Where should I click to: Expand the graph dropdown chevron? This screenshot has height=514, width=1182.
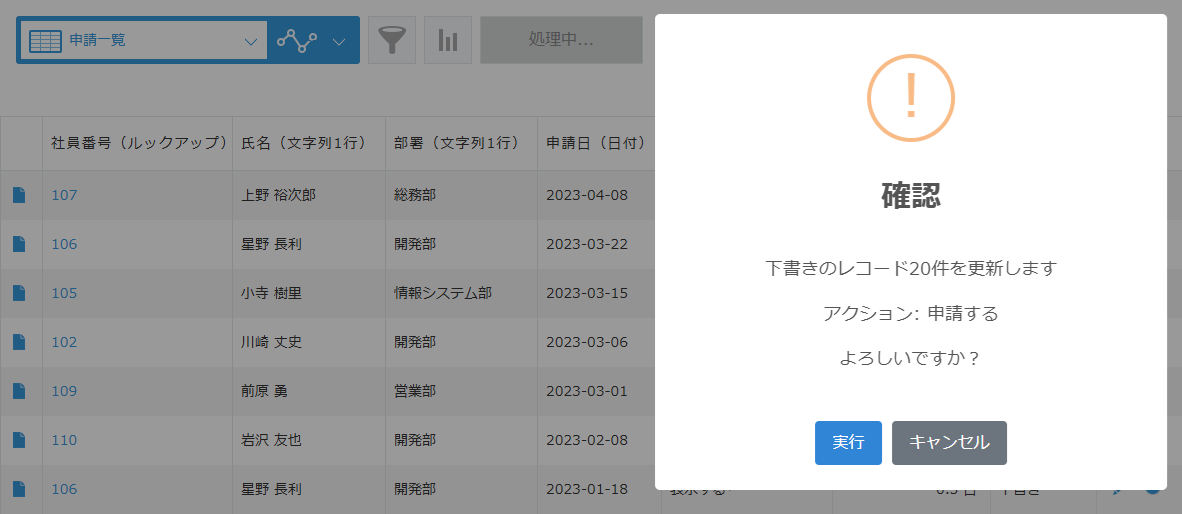[x=339, y=41]
